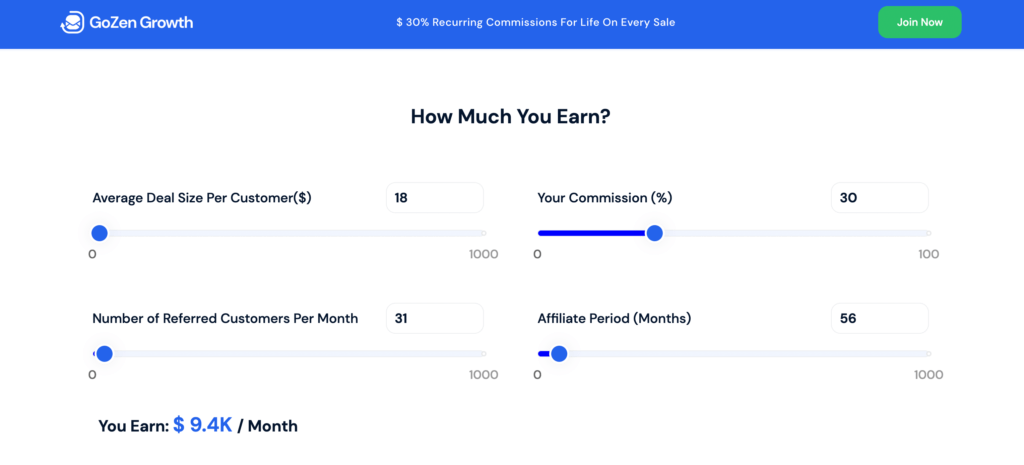Click the Affiliate Period slider handle
The width and height of the screenshot is (1024, 465).
(x=559, y=353)
